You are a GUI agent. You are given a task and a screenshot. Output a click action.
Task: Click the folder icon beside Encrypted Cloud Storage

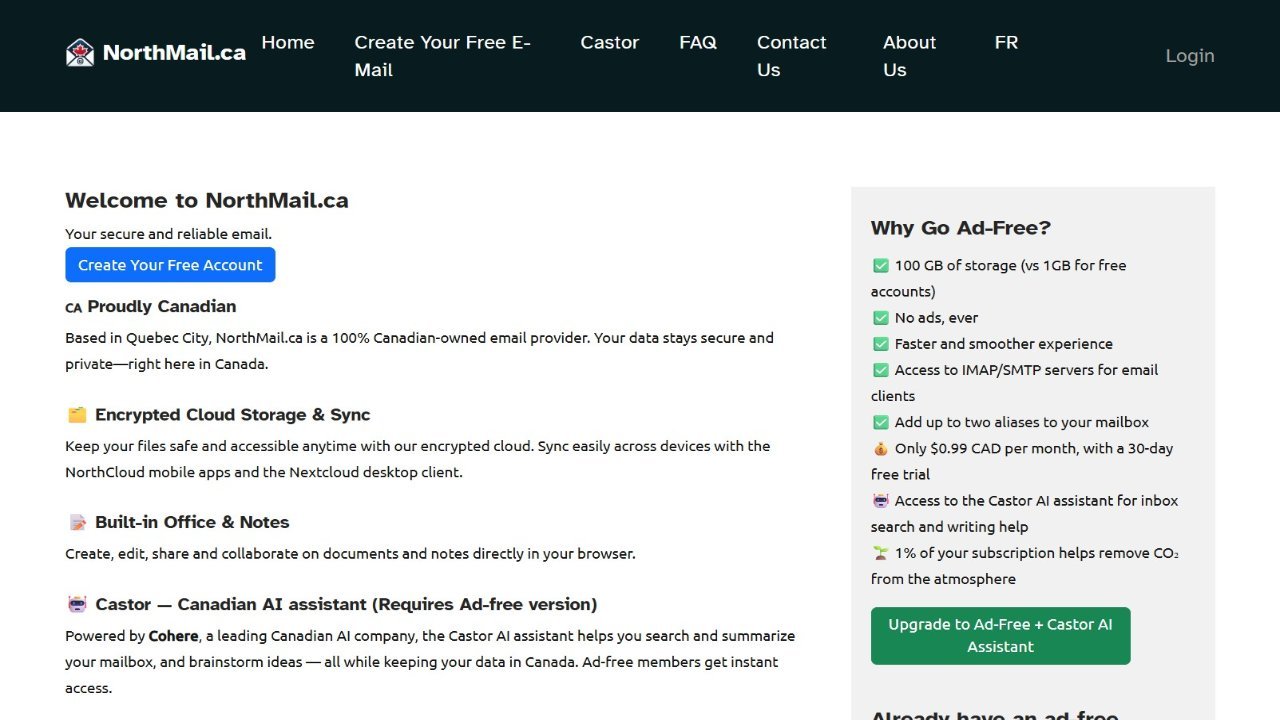(77, 415)
